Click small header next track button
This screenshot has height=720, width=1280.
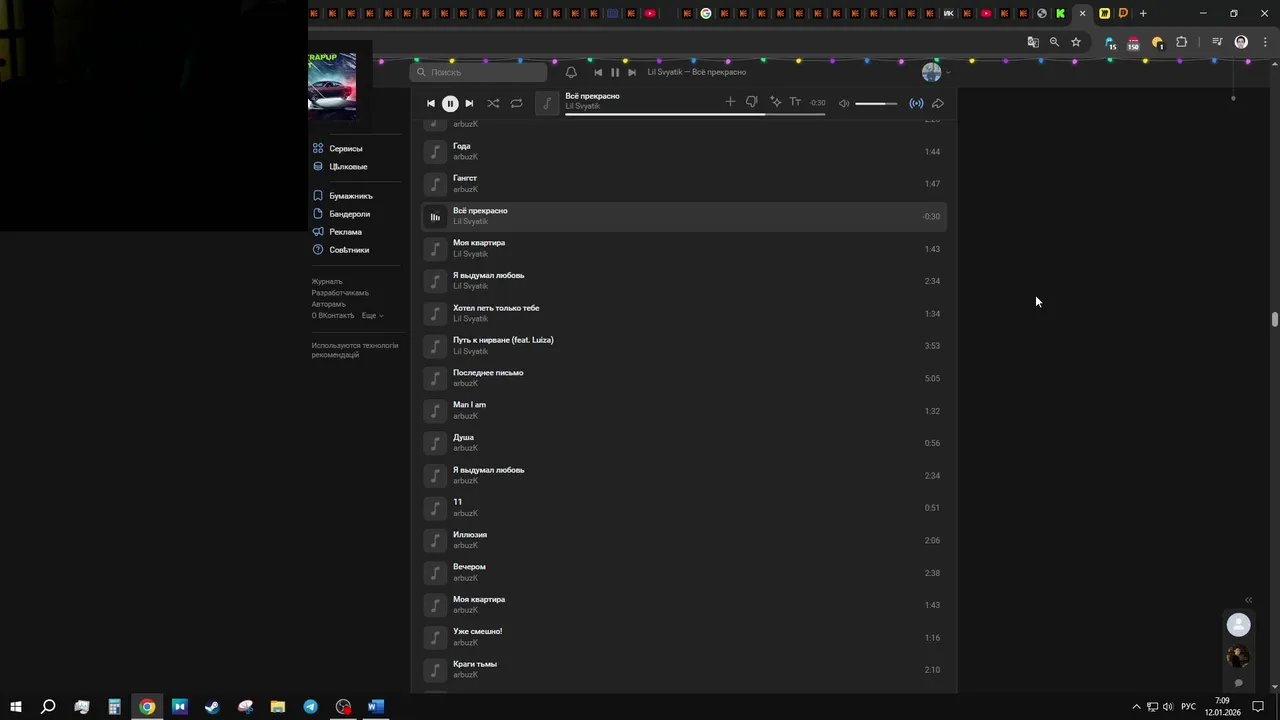tap(632, 72)
